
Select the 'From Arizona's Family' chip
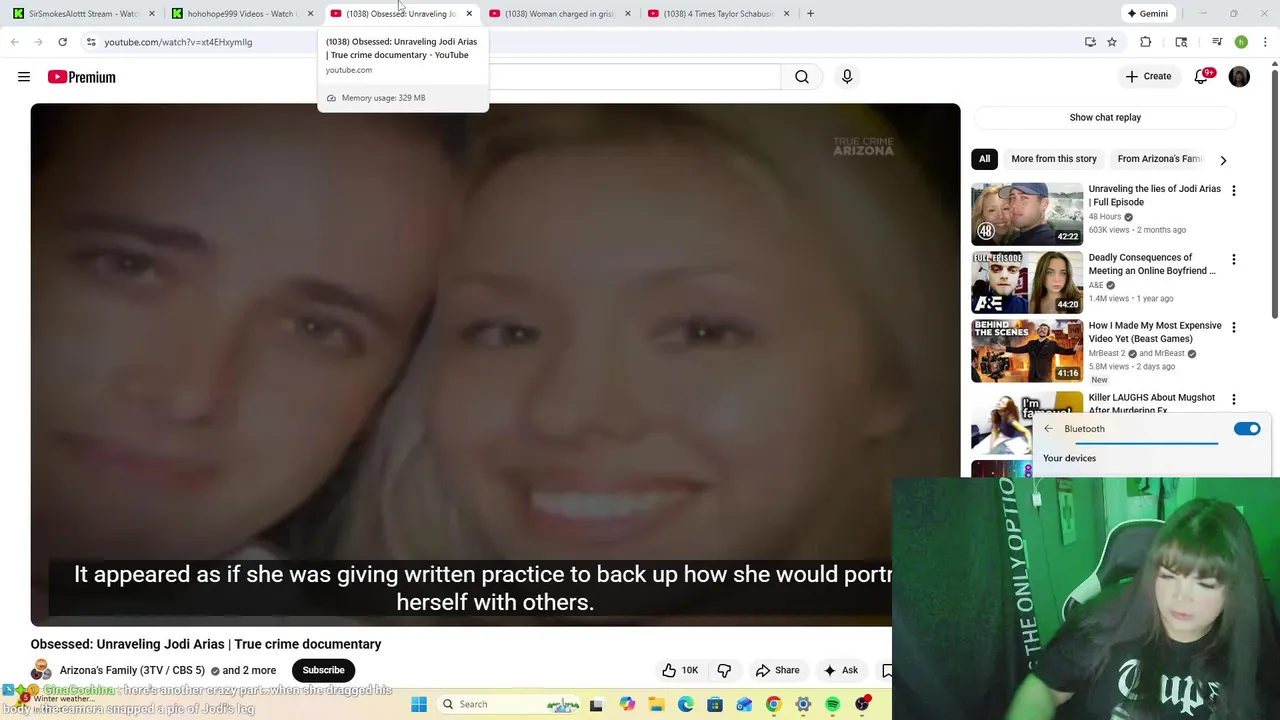point(1159,159)
